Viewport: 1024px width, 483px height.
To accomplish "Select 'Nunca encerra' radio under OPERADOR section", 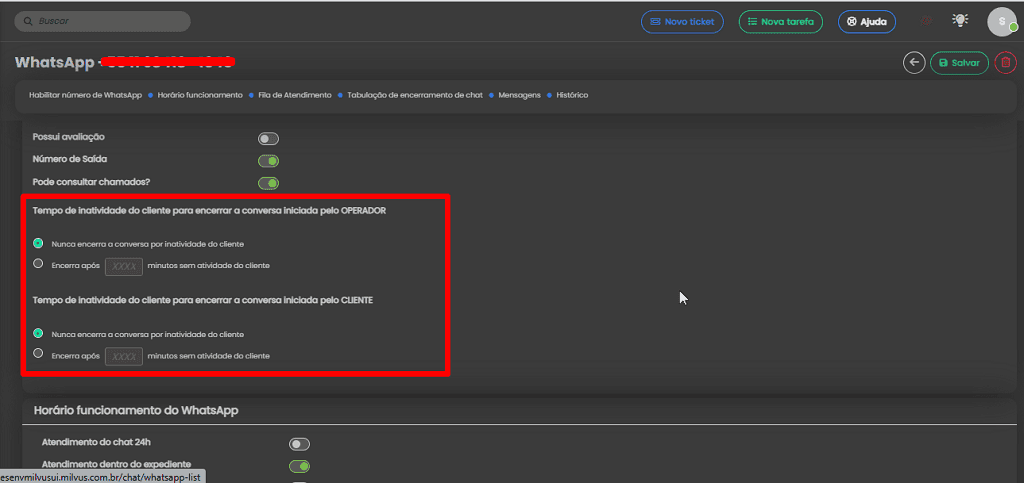I will pos(39,243).
